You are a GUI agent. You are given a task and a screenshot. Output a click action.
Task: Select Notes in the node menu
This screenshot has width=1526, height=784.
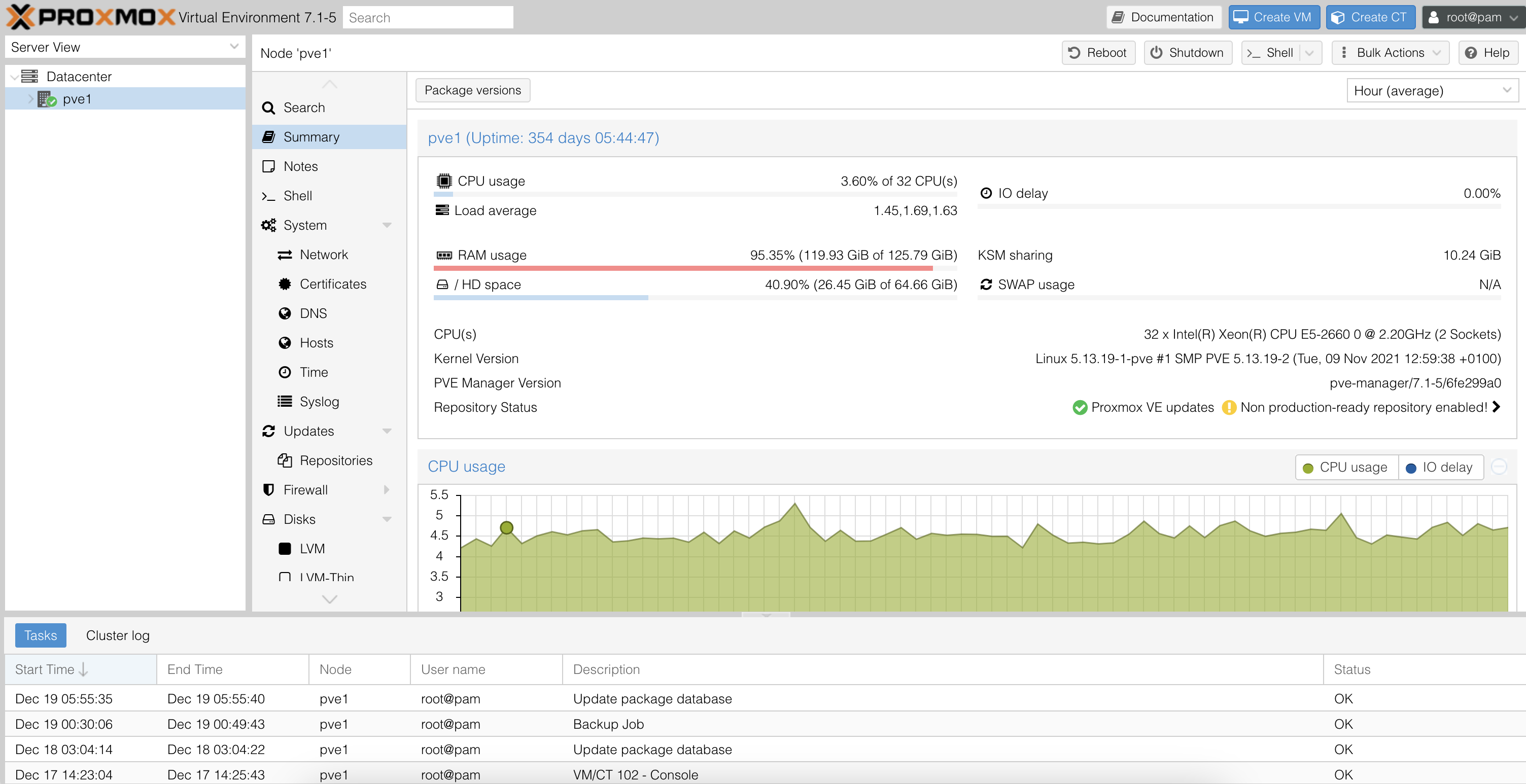(x=300, y=166)
